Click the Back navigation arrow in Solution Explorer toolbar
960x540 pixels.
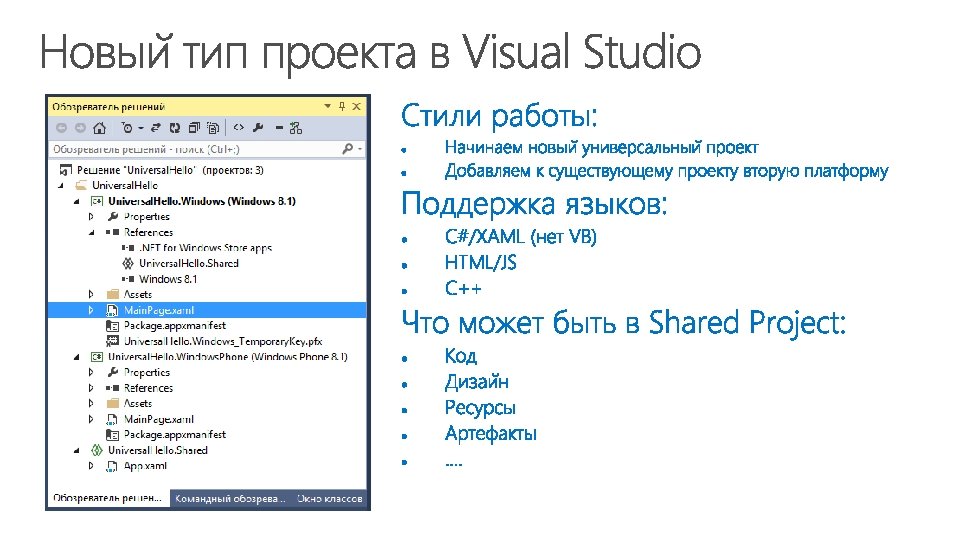[x=61, y=128]
